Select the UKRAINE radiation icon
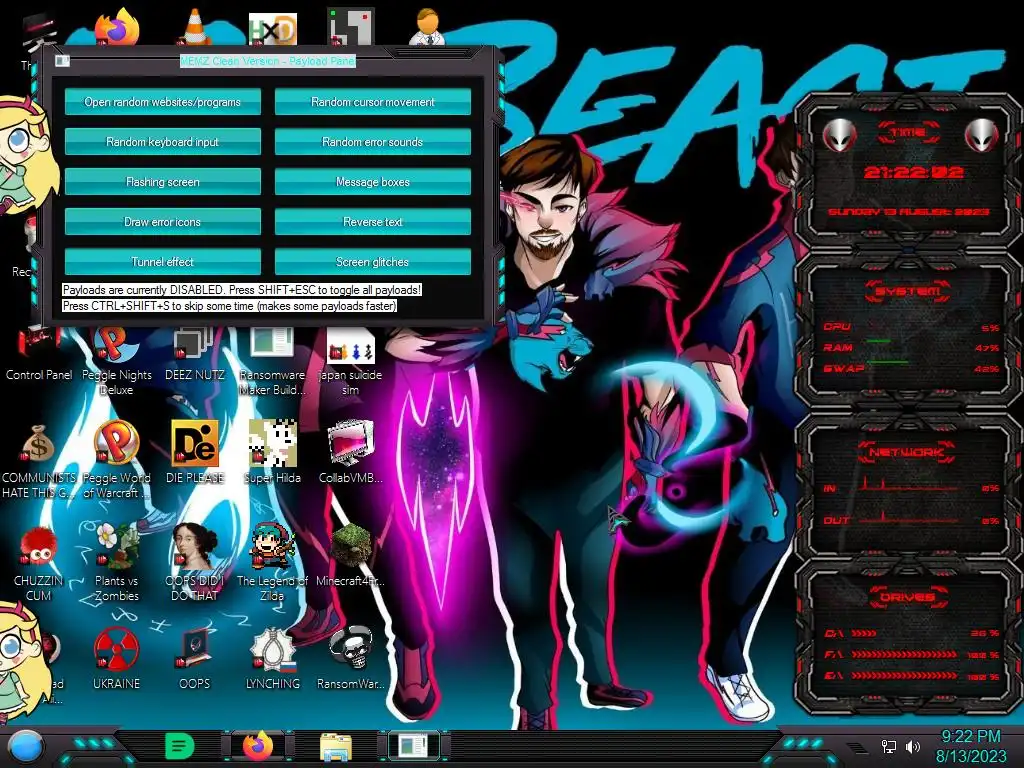 (116, 658)
